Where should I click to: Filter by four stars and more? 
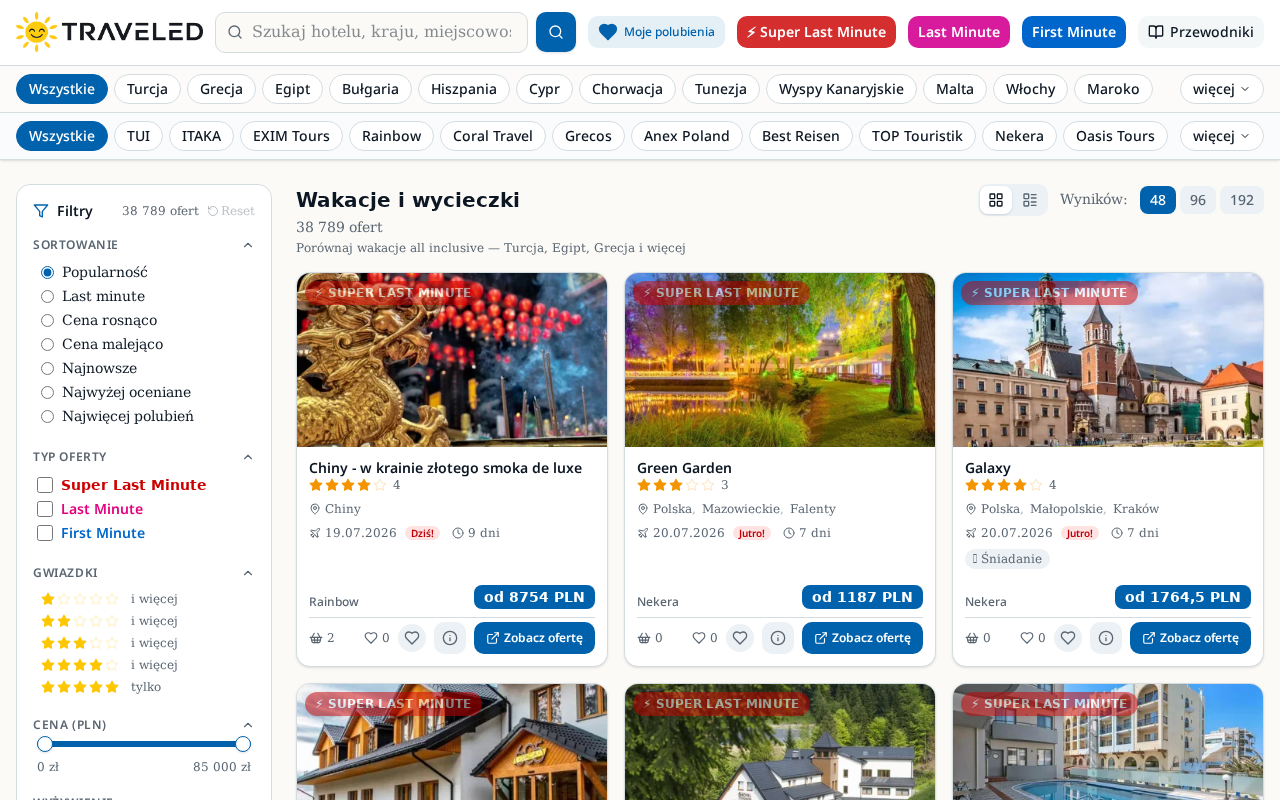pos(109,665)
